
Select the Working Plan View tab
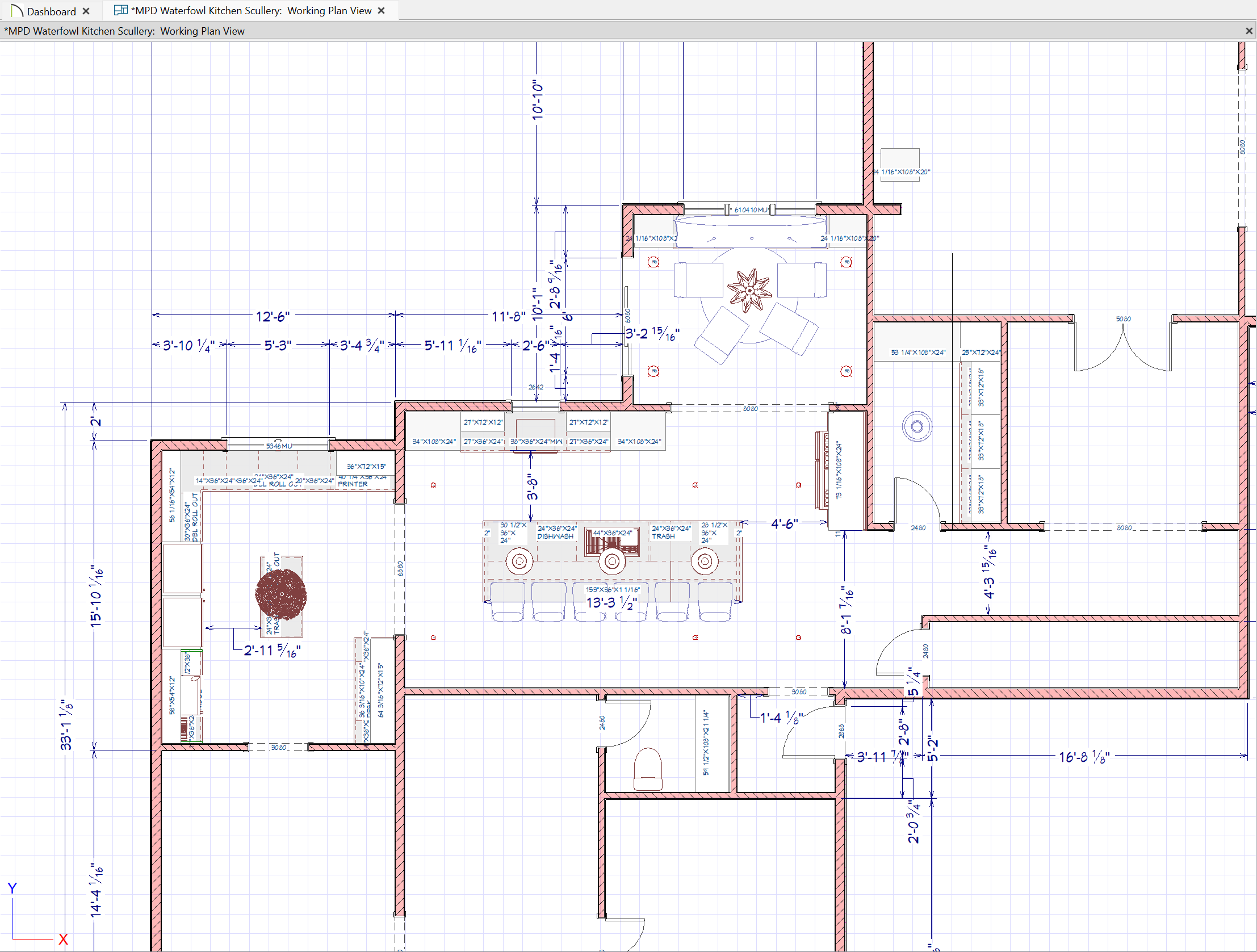click(250, 11)
